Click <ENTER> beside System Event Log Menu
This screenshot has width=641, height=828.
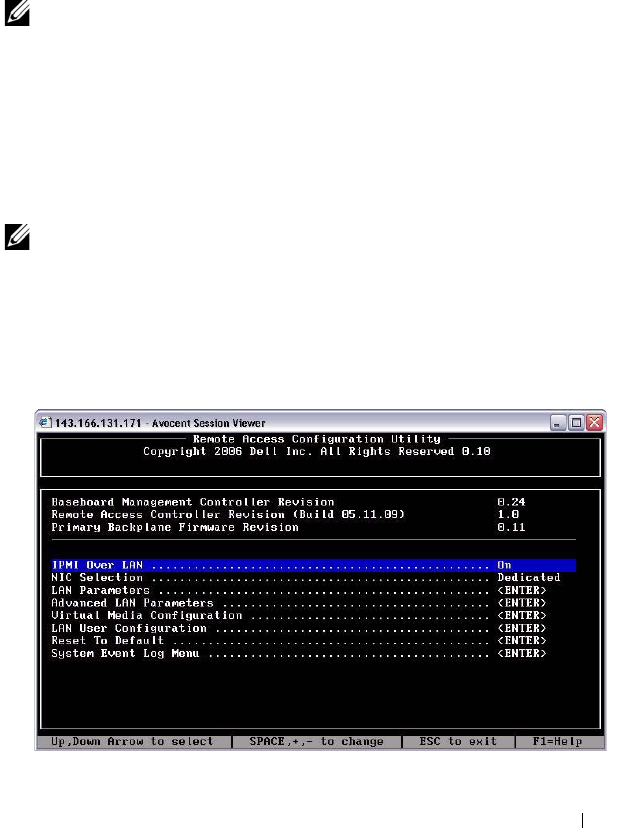point(522,653)
